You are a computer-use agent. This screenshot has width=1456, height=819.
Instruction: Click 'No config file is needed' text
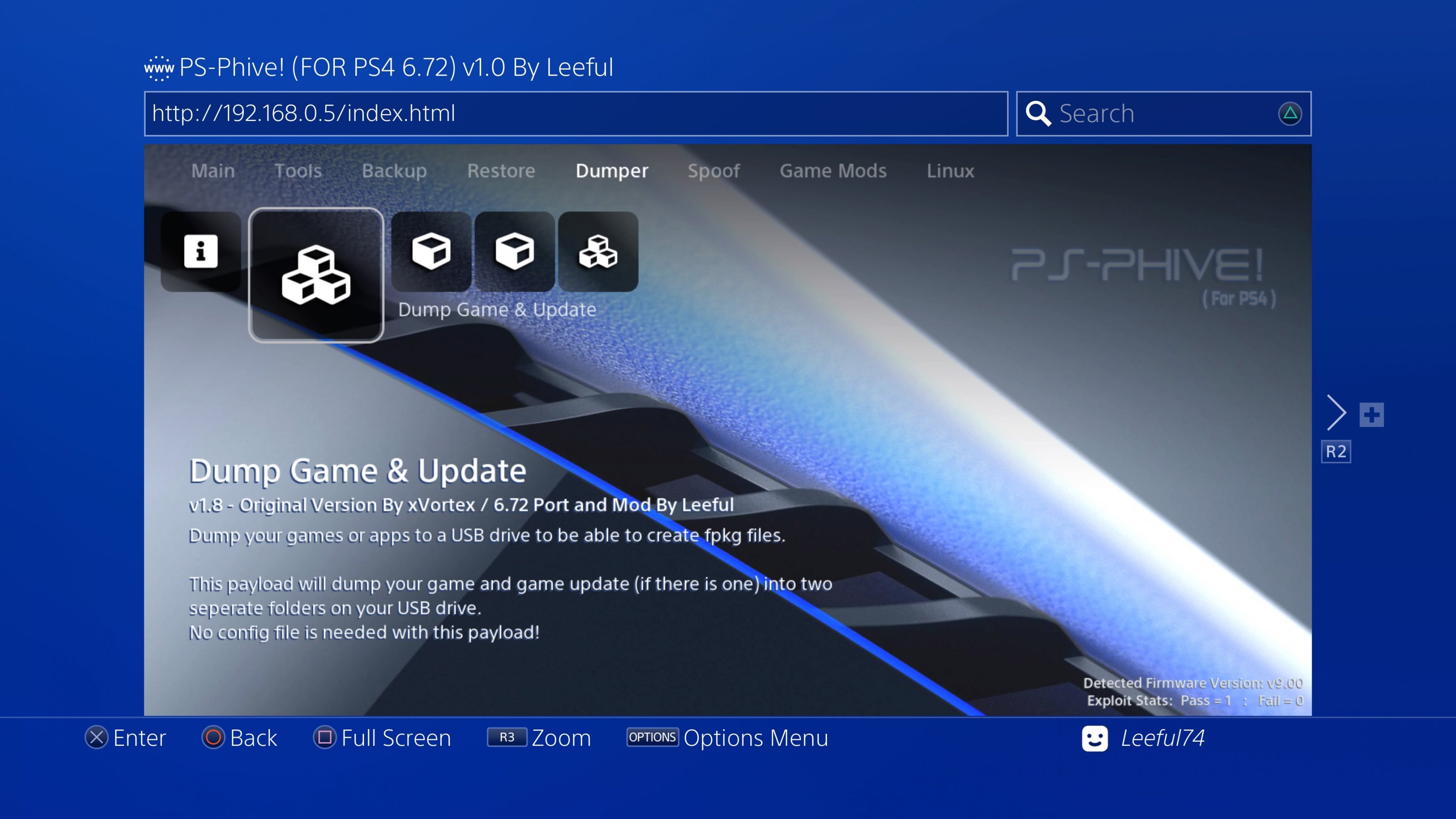pyautogui.click(x=364, y=632)
